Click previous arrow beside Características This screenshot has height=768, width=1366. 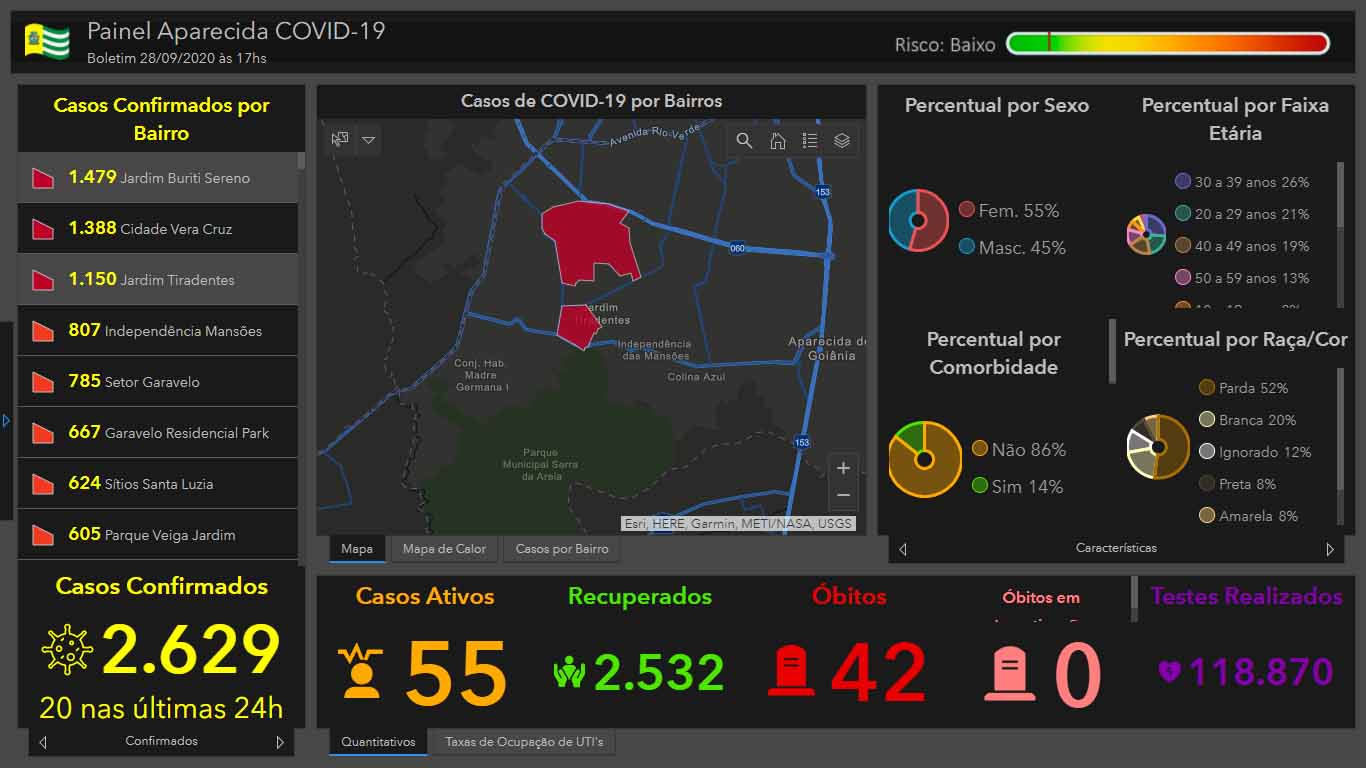[903, 549]
